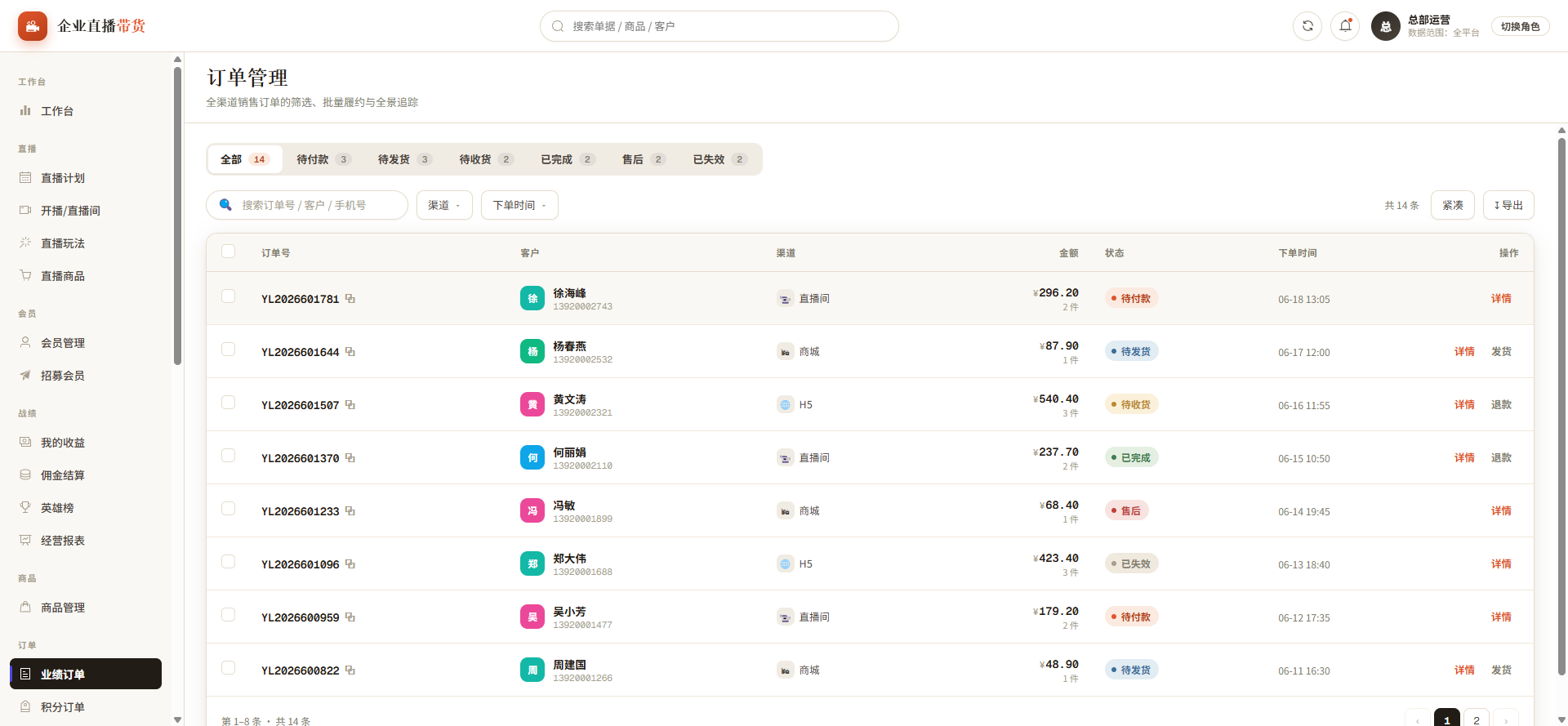Open the notification bell
This screenshot has width=1568, height=726.
[1345, 26]
